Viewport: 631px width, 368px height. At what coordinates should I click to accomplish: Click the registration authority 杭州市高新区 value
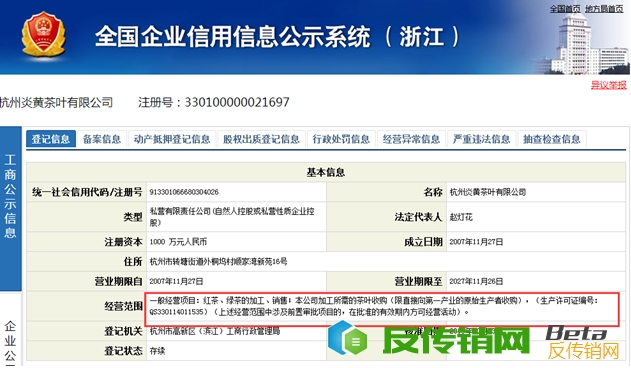pyautogui.click(x=215, y=331)
